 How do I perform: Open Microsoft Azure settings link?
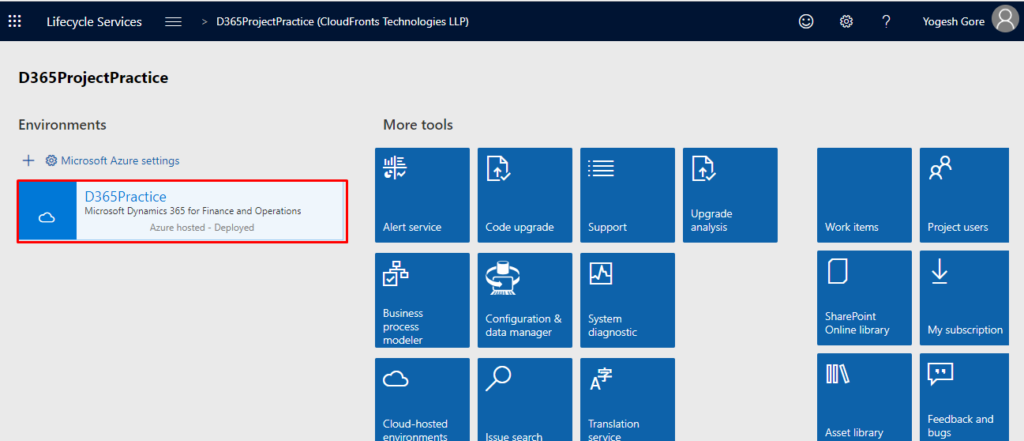pos(112,161)
